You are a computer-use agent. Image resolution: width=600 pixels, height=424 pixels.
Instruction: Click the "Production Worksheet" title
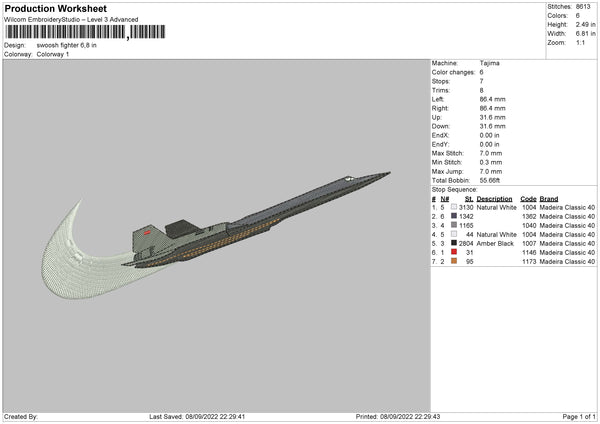55,8
